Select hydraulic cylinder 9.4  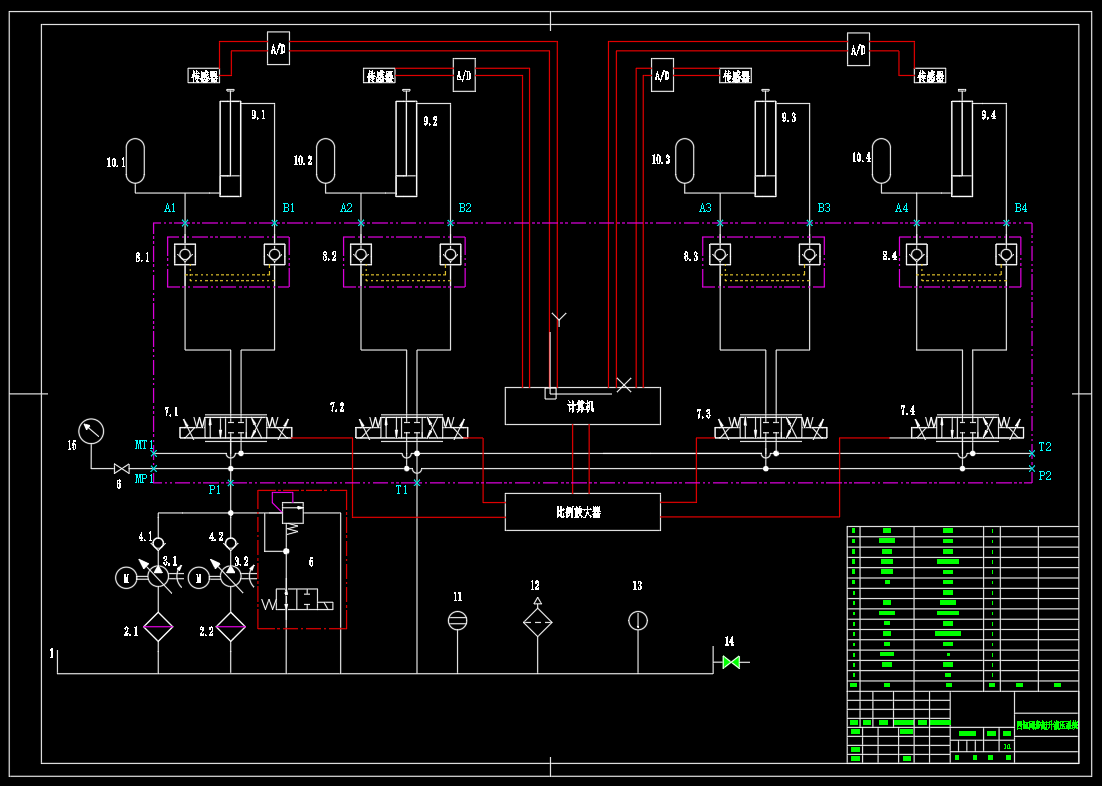tap(962, 143)
